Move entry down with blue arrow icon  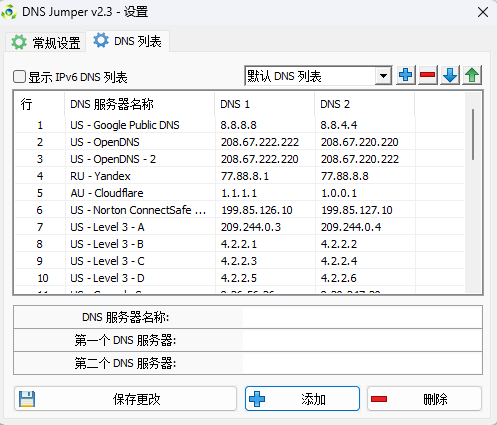[450, 75]
